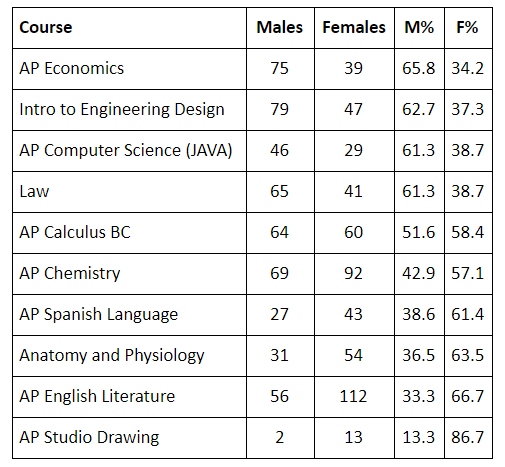Select the AP English Literature cell
Image resolution: width=505 pixels, height=467 pixels.
click(x=129, y=397)
